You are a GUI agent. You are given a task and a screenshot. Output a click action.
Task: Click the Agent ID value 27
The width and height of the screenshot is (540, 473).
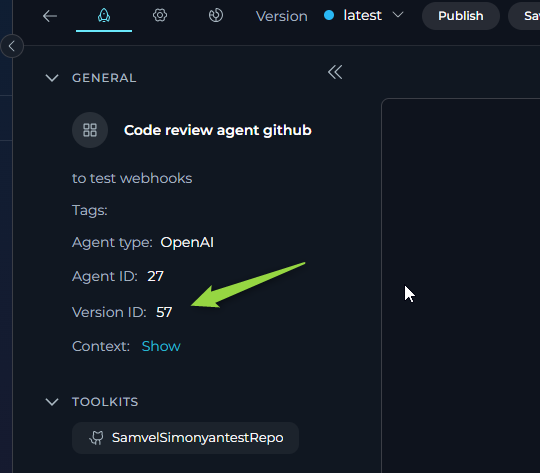[x=155, y=276]
